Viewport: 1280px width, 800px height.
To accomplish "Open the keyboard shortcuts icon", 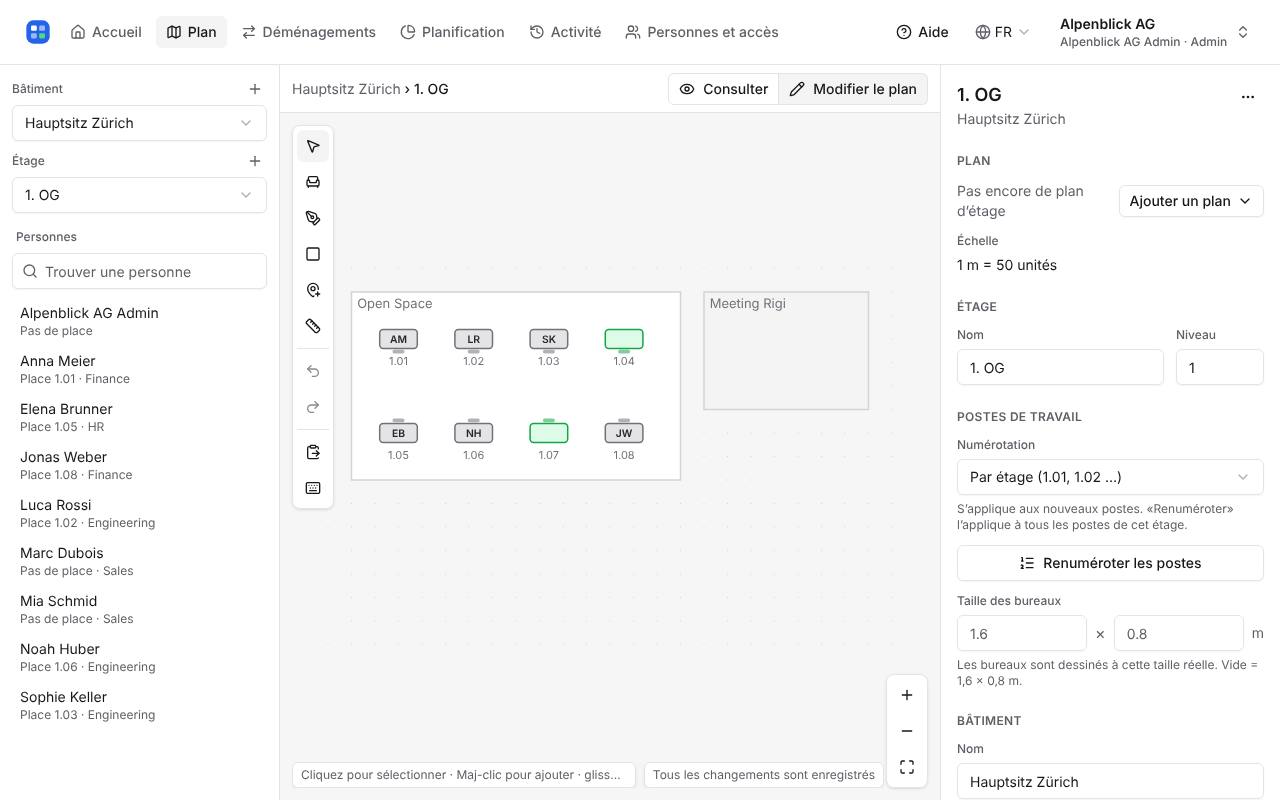I will coord(313,488).
